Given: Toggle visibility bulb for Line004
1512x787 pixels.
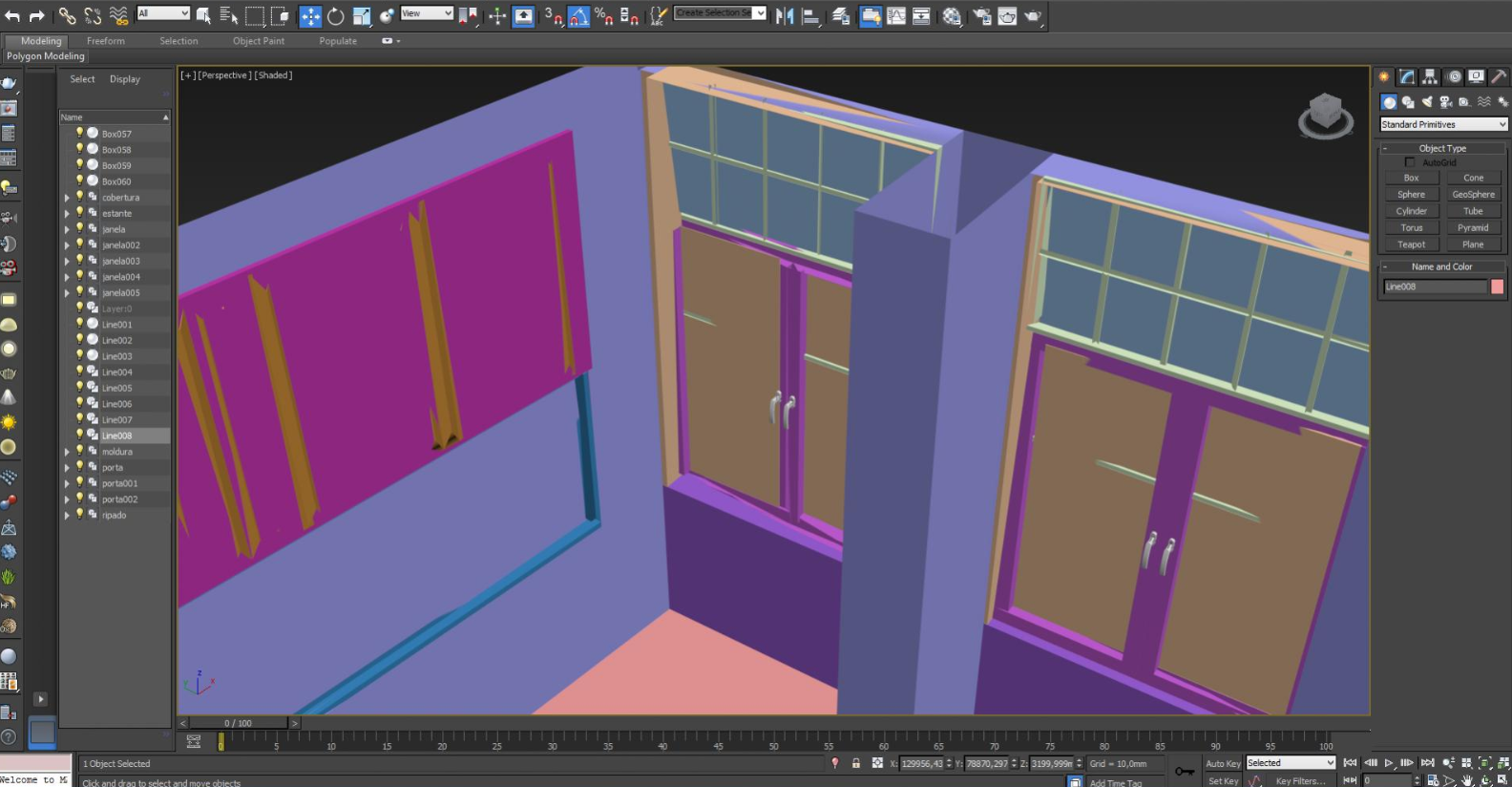Looking at the screenshot, I should (80, 372).
